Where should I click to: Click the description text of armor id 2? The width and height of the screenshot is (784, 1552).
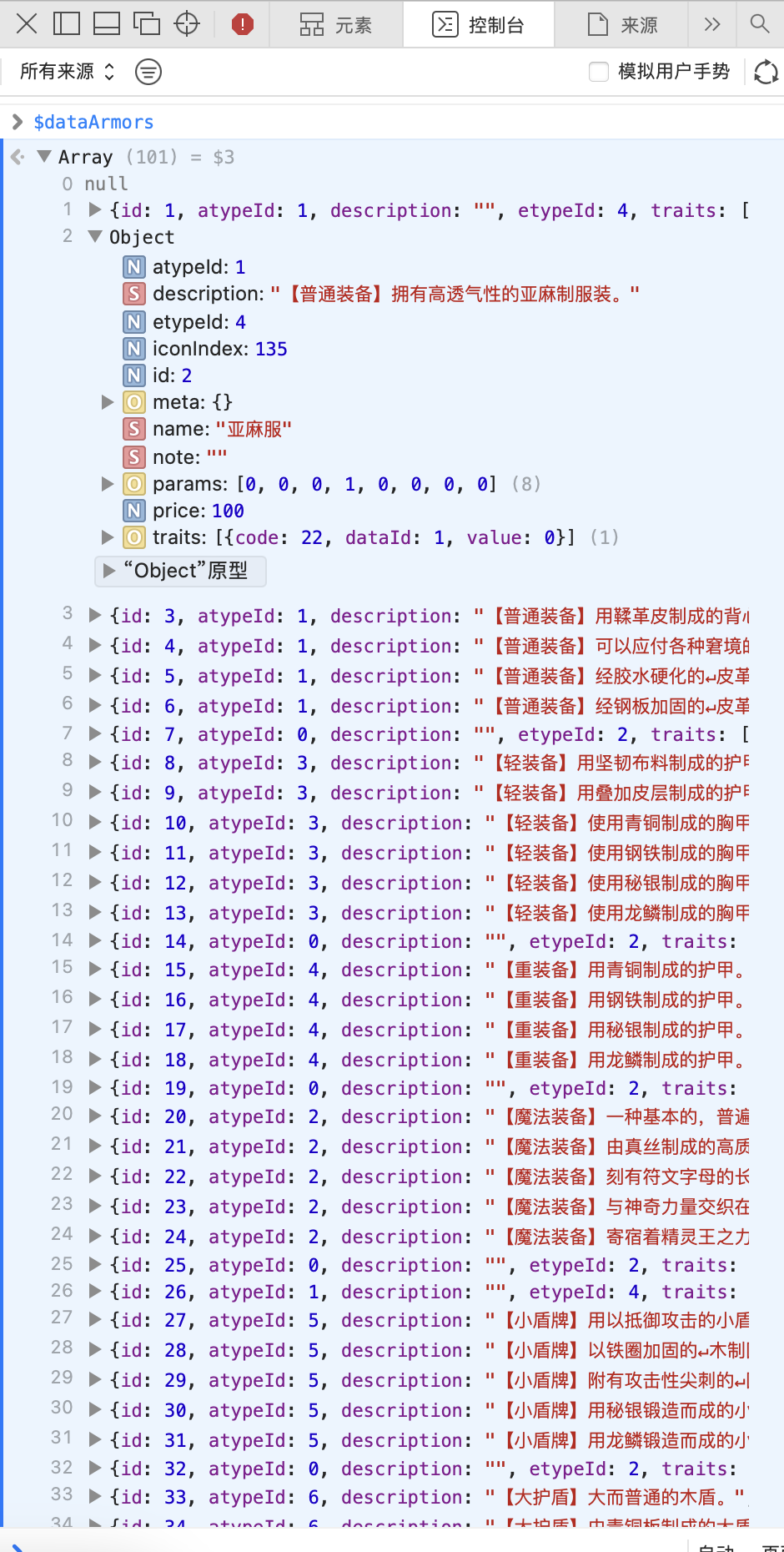point(455,294)
